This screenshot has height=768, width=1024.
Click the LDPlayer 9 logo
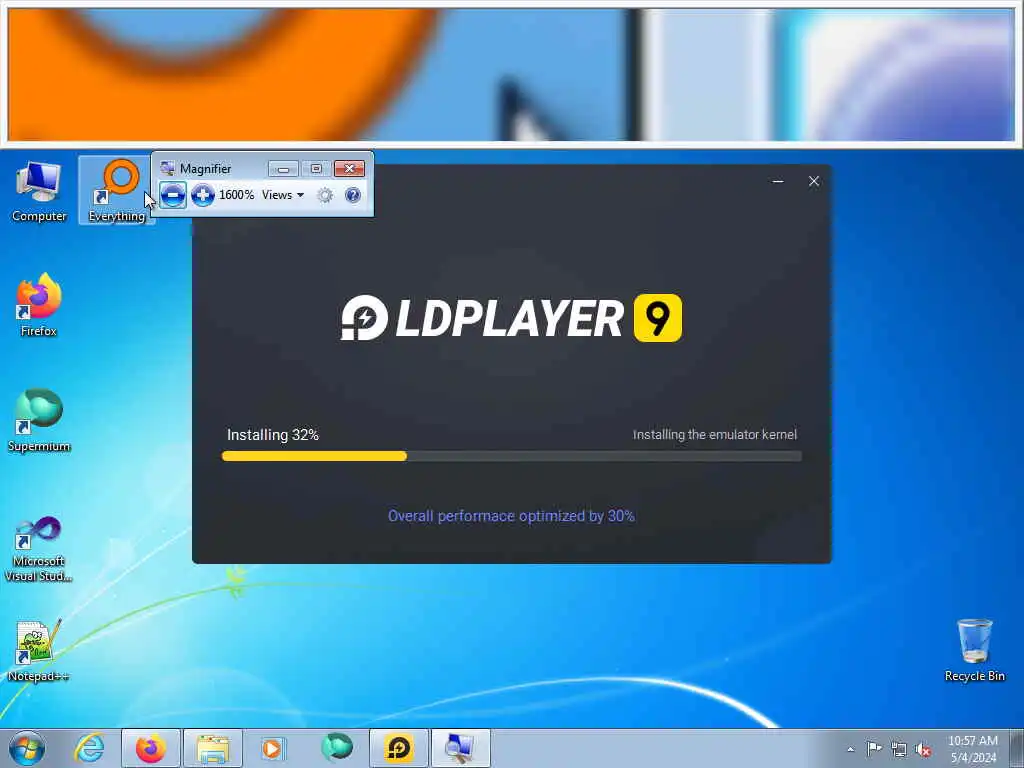pyautogui.click(x=511, y=318)
